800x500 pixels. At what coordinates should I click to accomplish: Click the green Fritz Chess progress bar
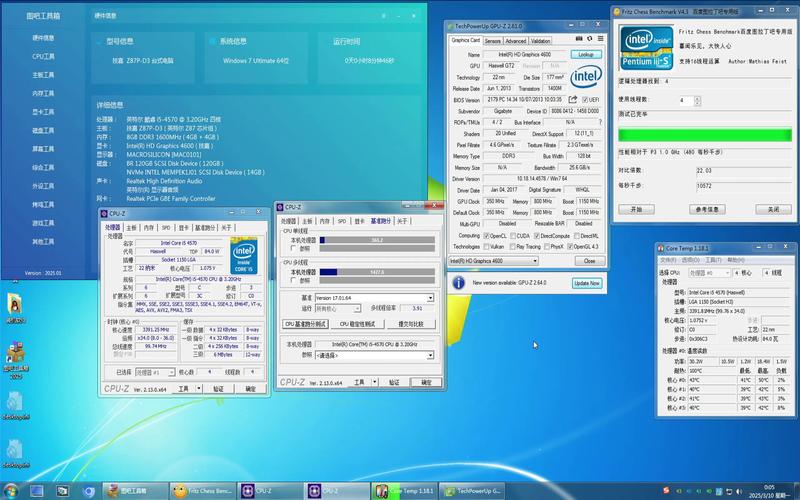[x=704, y=135]
